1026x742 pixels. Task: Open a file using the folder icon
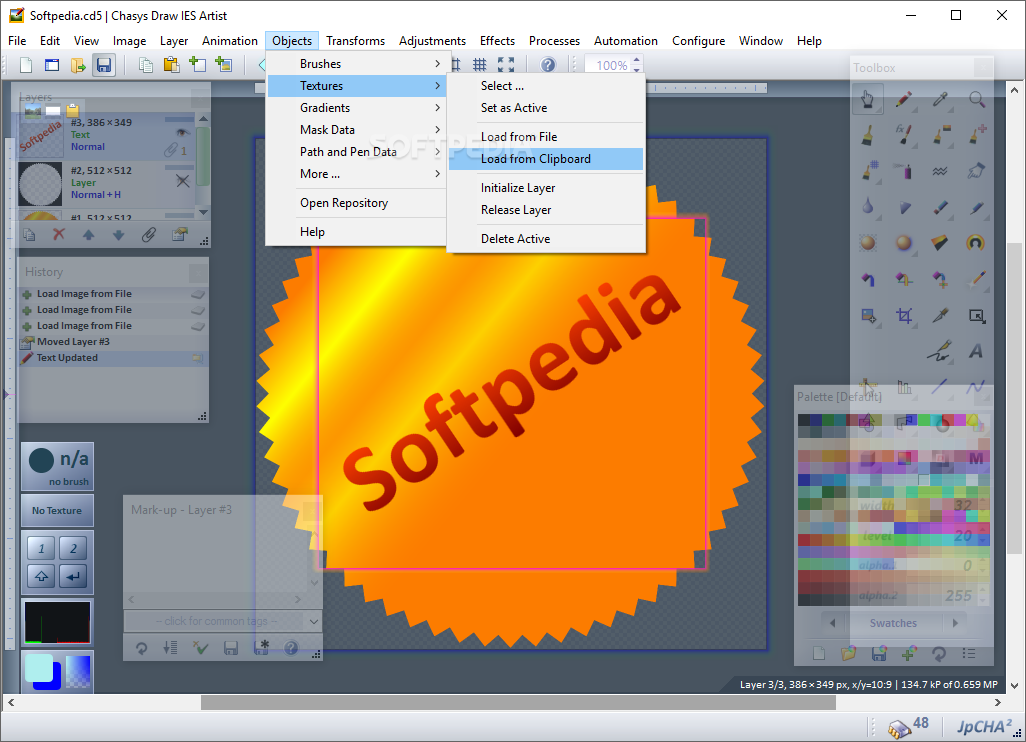(79, 65)
